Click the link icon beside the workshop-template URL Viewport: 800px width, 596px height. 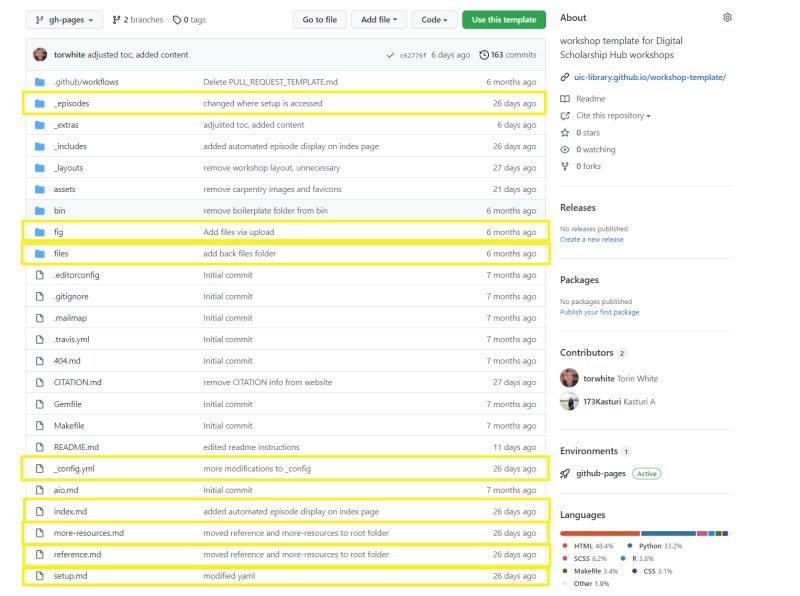pos(564,77)
